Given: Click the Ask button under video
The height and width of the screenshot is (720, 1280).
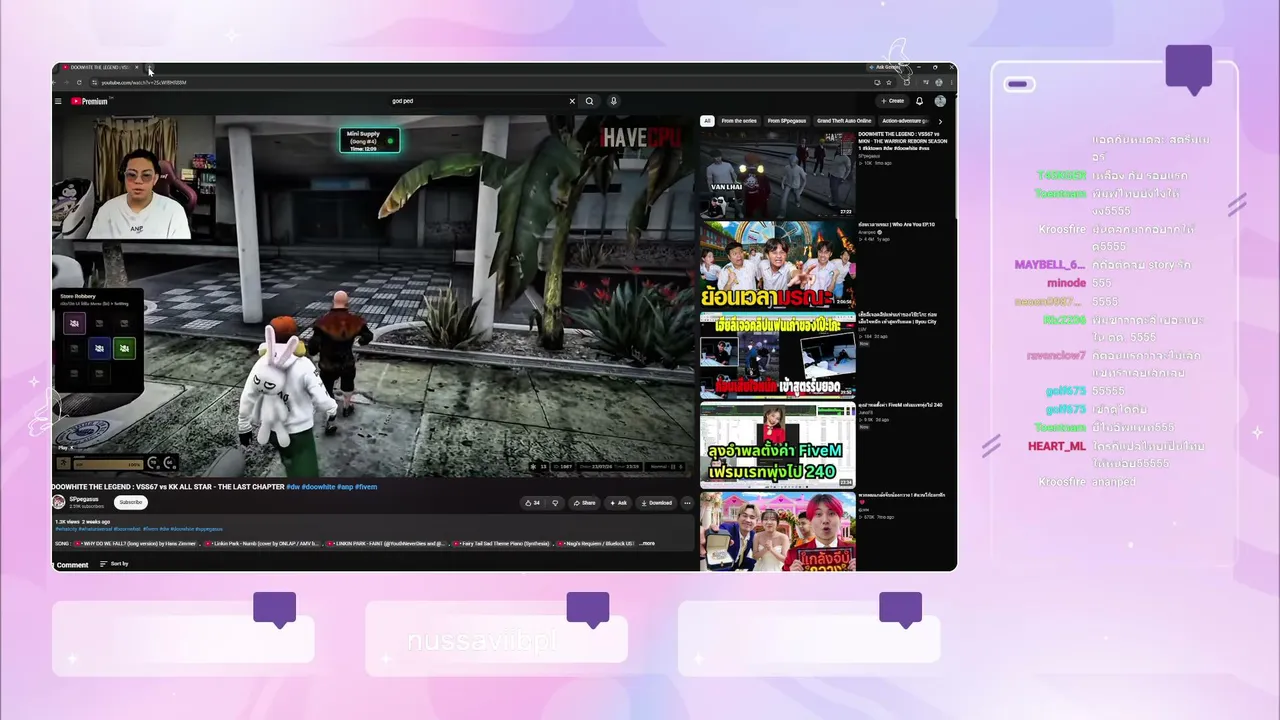Looking at the screenshot, I should [x=619, y=503].
